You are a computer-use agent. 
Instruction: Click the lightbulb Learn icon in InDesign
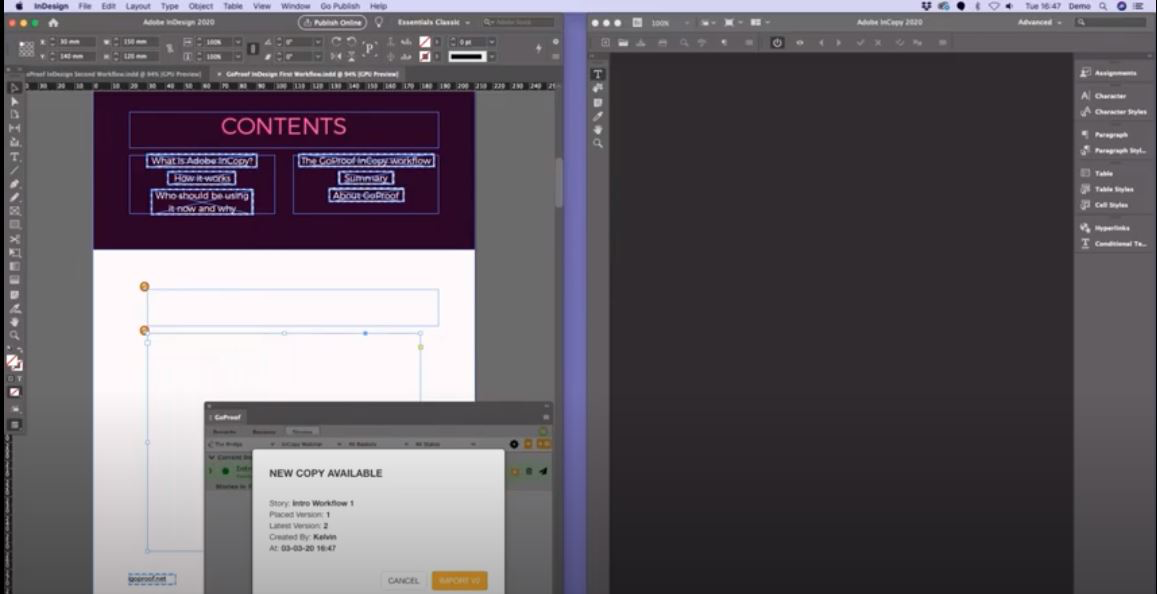(379, 22)
